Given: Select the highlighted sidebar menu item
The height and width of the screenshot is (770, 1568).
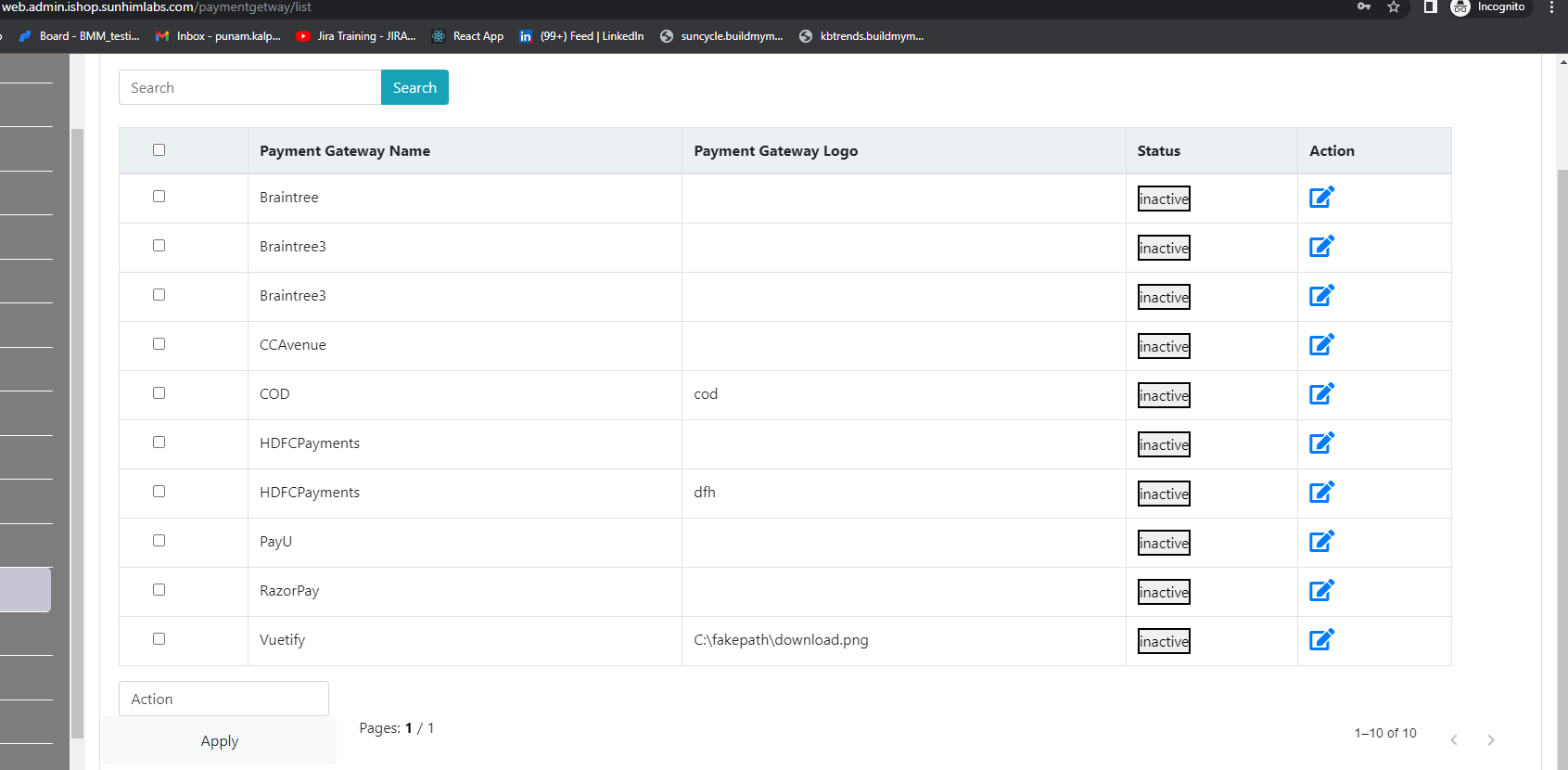Looking at the screenshot, I should point(25,589).
